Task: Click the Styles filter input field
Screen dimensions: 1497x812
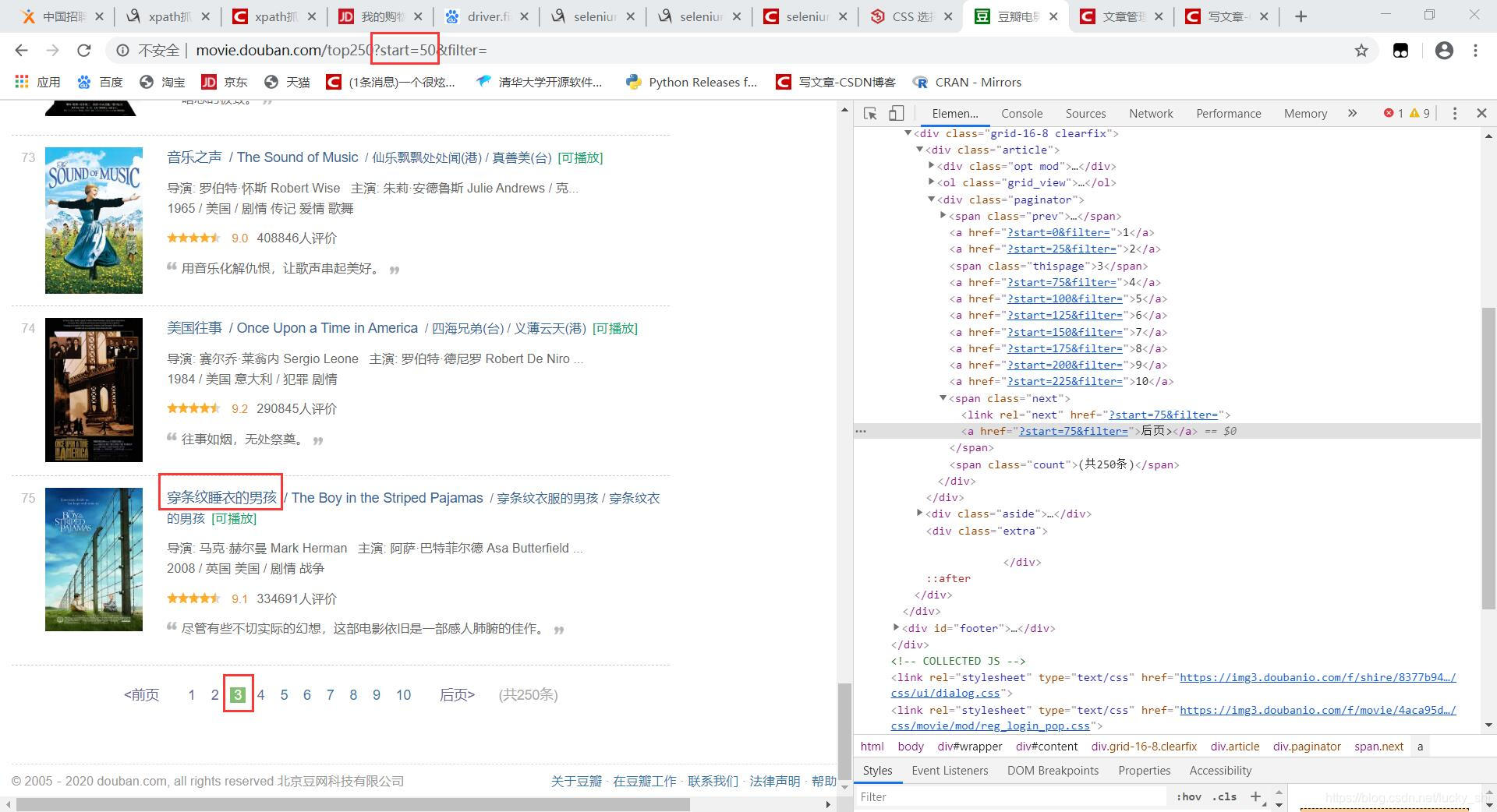Action: point(1010,796)
